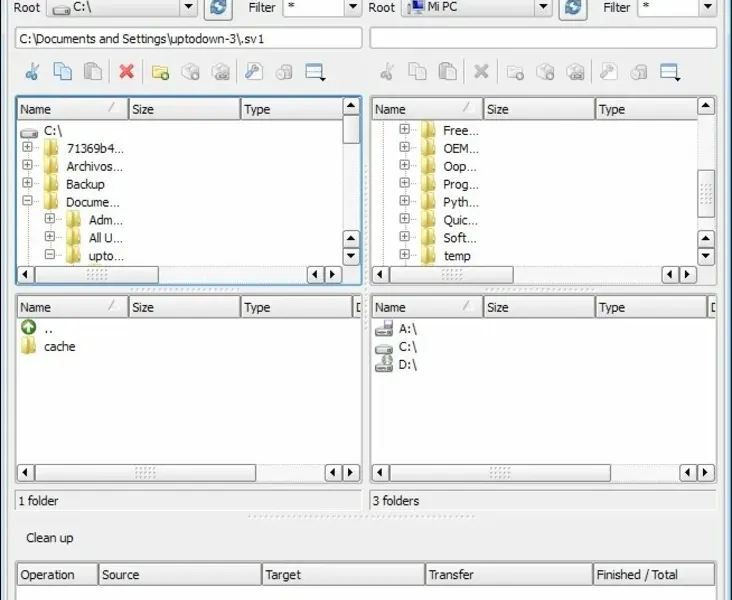Expand the 71369b4... folder in left tree
732x600 pixels.
point(27,147)
